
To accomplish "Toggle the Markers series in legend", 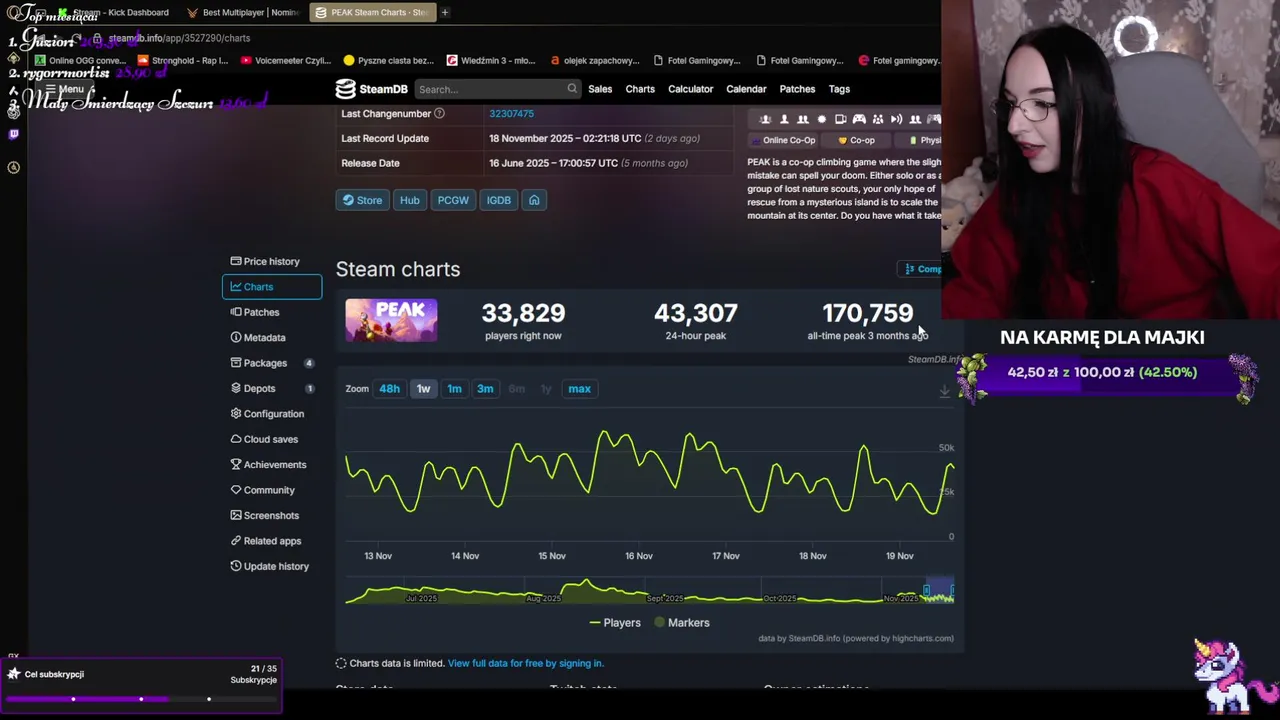I will coord(681,623).
